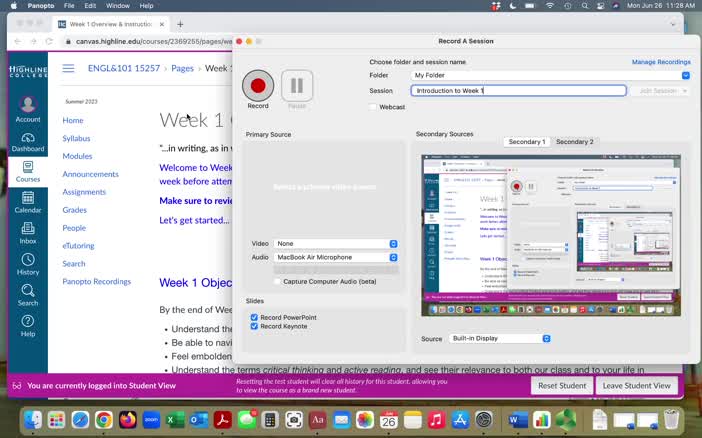
Task: Open Account in the Canvas sidebar
Action: (x=28, y=109)
